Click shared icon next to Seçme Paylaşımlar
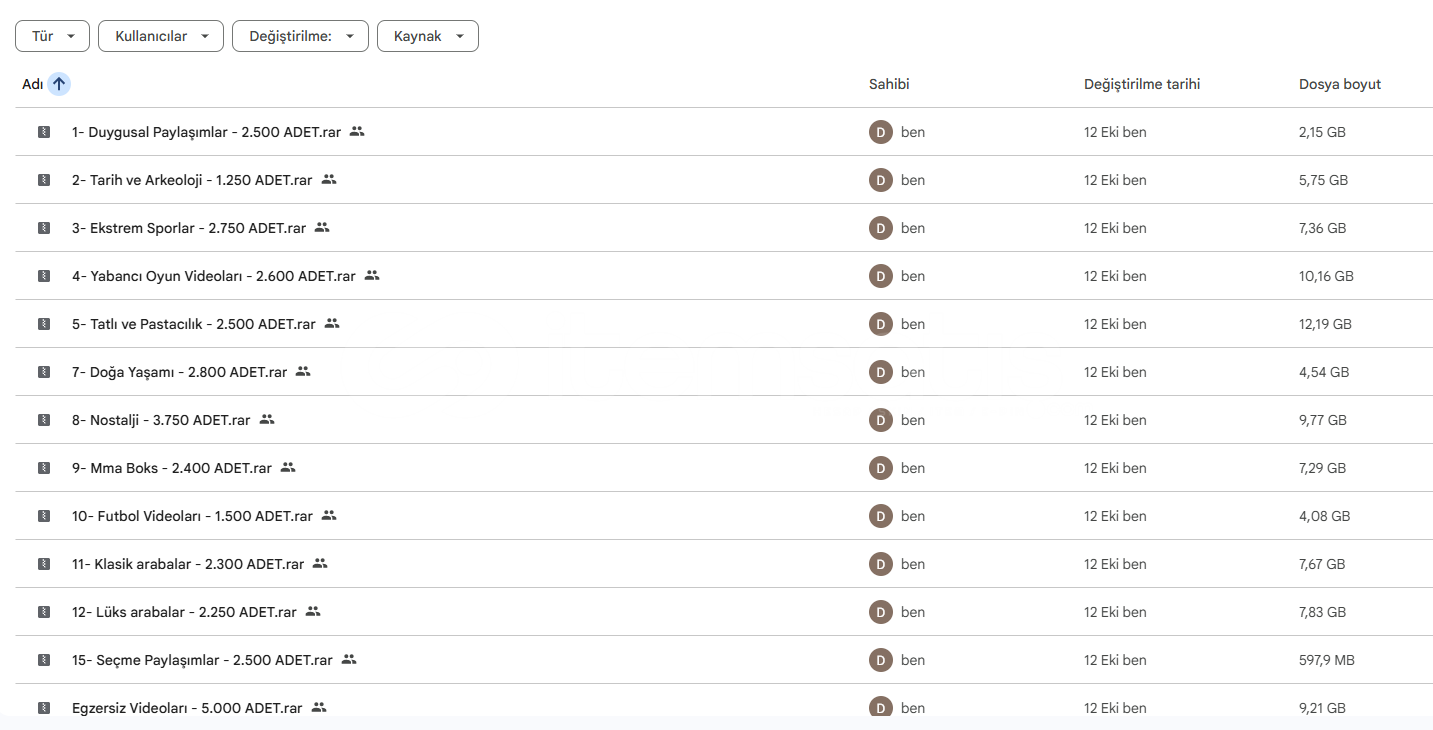The height and width of the screenshot is (730, 1433). coord(349,660)
